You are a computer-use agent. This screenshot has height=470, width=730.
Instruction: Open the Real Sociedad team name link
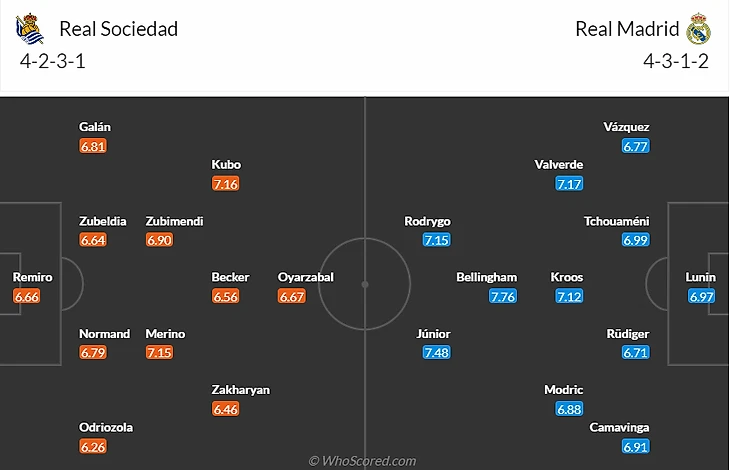coord(118,29)
